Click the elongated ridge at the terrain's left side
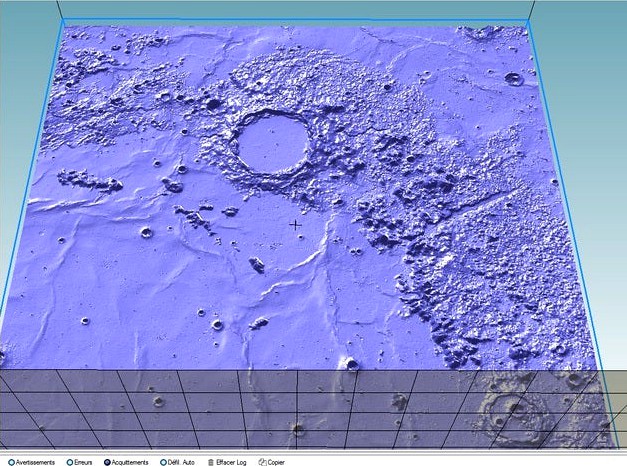Image resolution: width=627 pixels, height=466 pixels. [88, 181]
